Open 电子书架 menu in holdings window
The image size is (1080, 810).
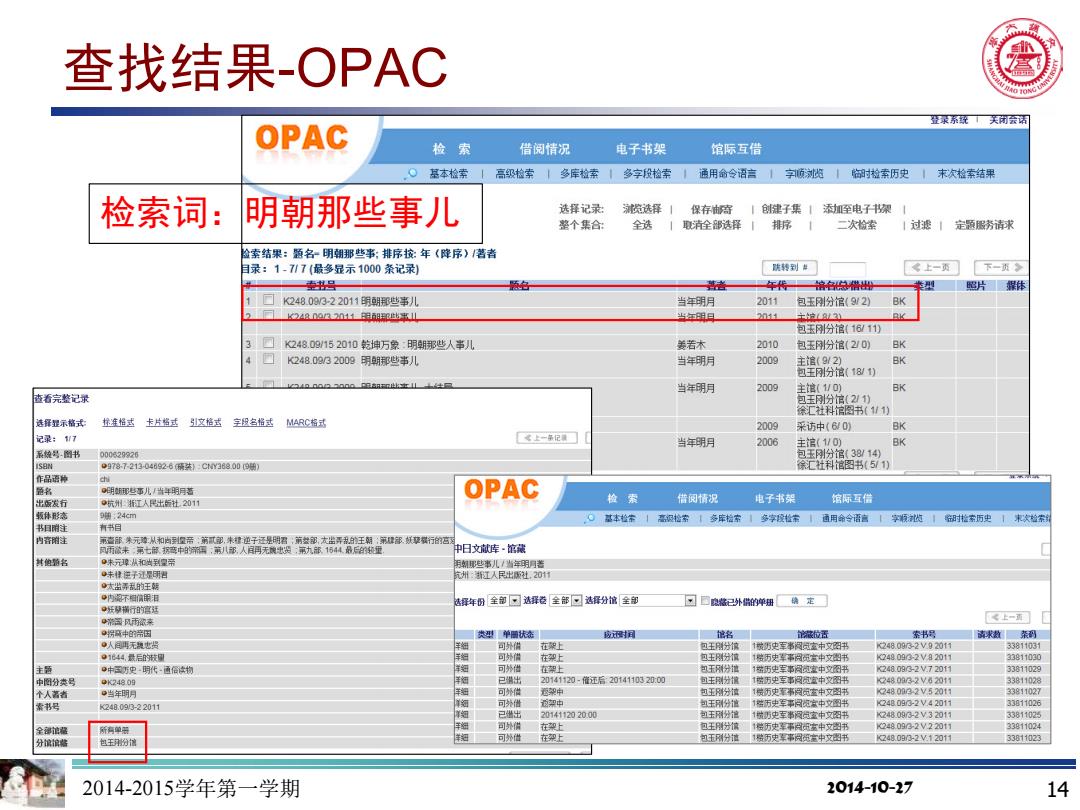[775, 498]
